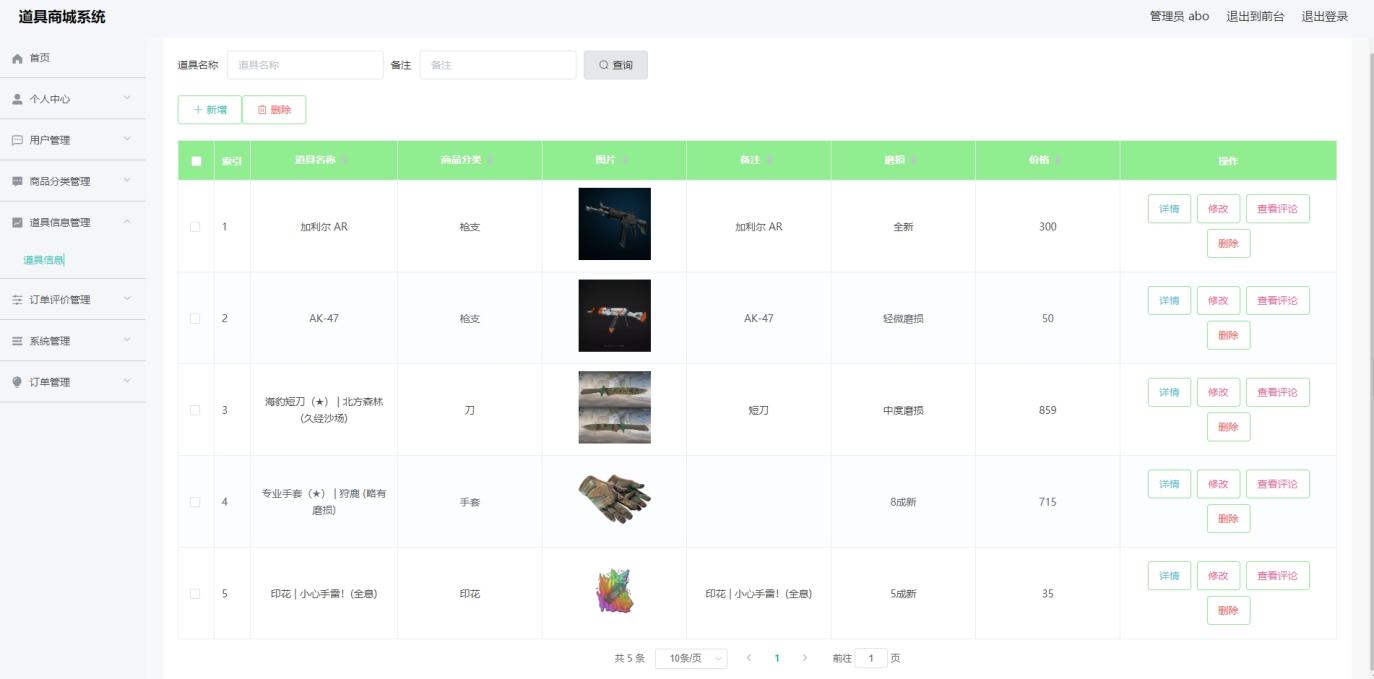Click 查看评论 for the 海豹短刀 row

pyautogui.click(x=1277, y=393)
